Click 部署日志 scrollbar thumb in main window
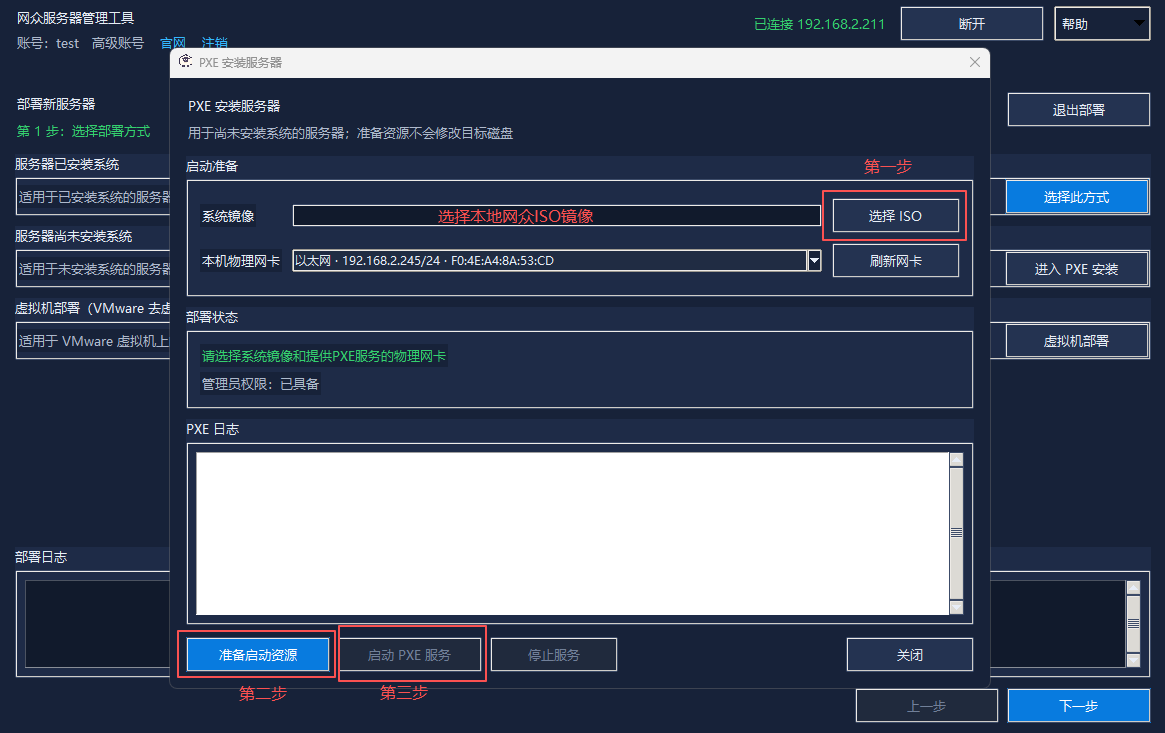1165x733 pixels. [1133, 624]
